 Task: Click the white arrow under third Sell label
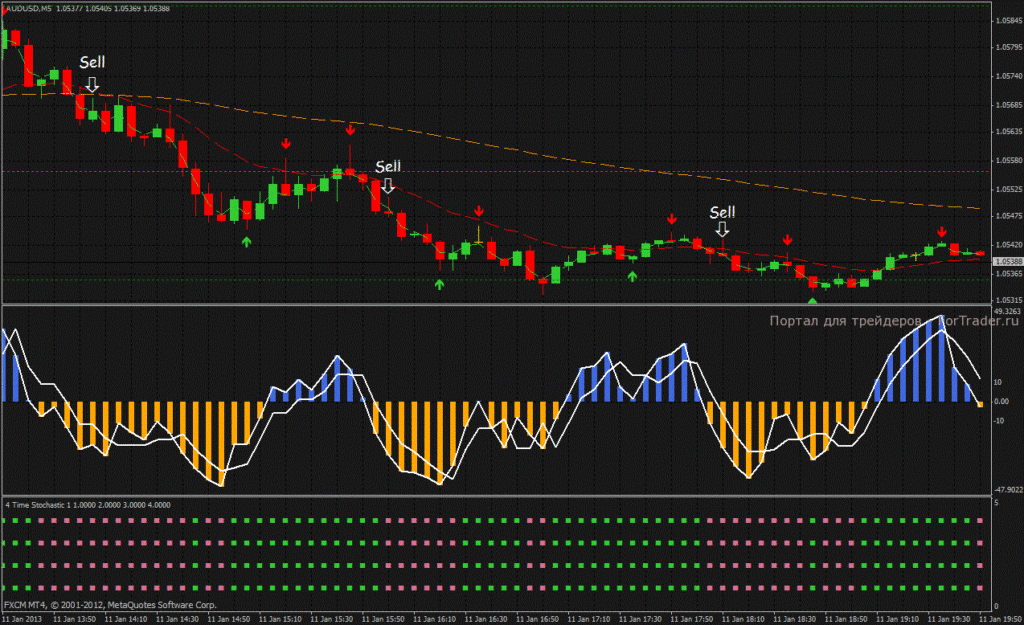(722, 229)
